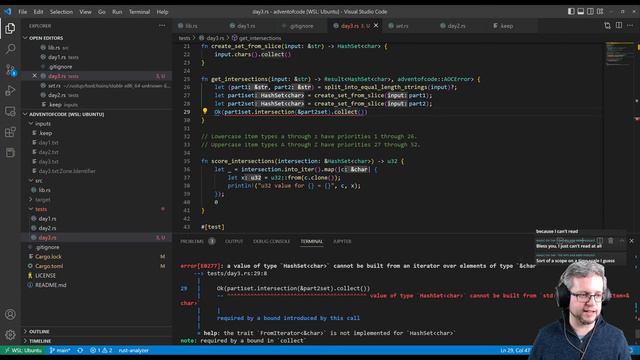Expand the target folder

coord(42,200)
